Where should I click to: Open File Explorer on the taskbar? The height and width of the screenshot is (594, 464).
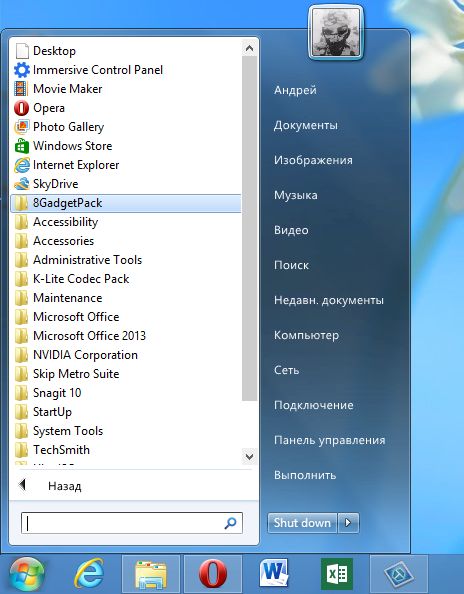tap(151, 575)
